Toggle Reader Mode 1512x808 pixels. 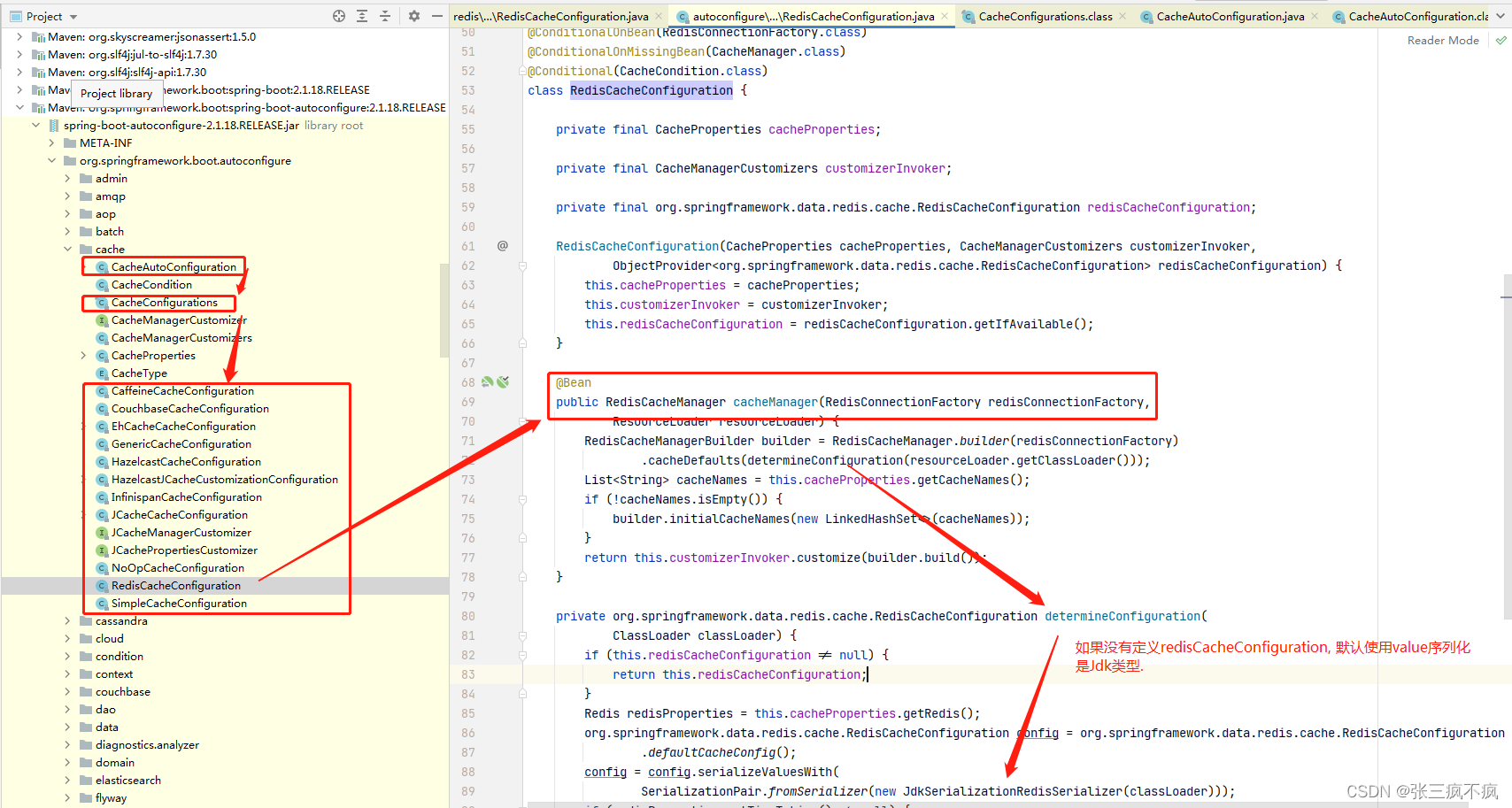(x=1443, y=41)
